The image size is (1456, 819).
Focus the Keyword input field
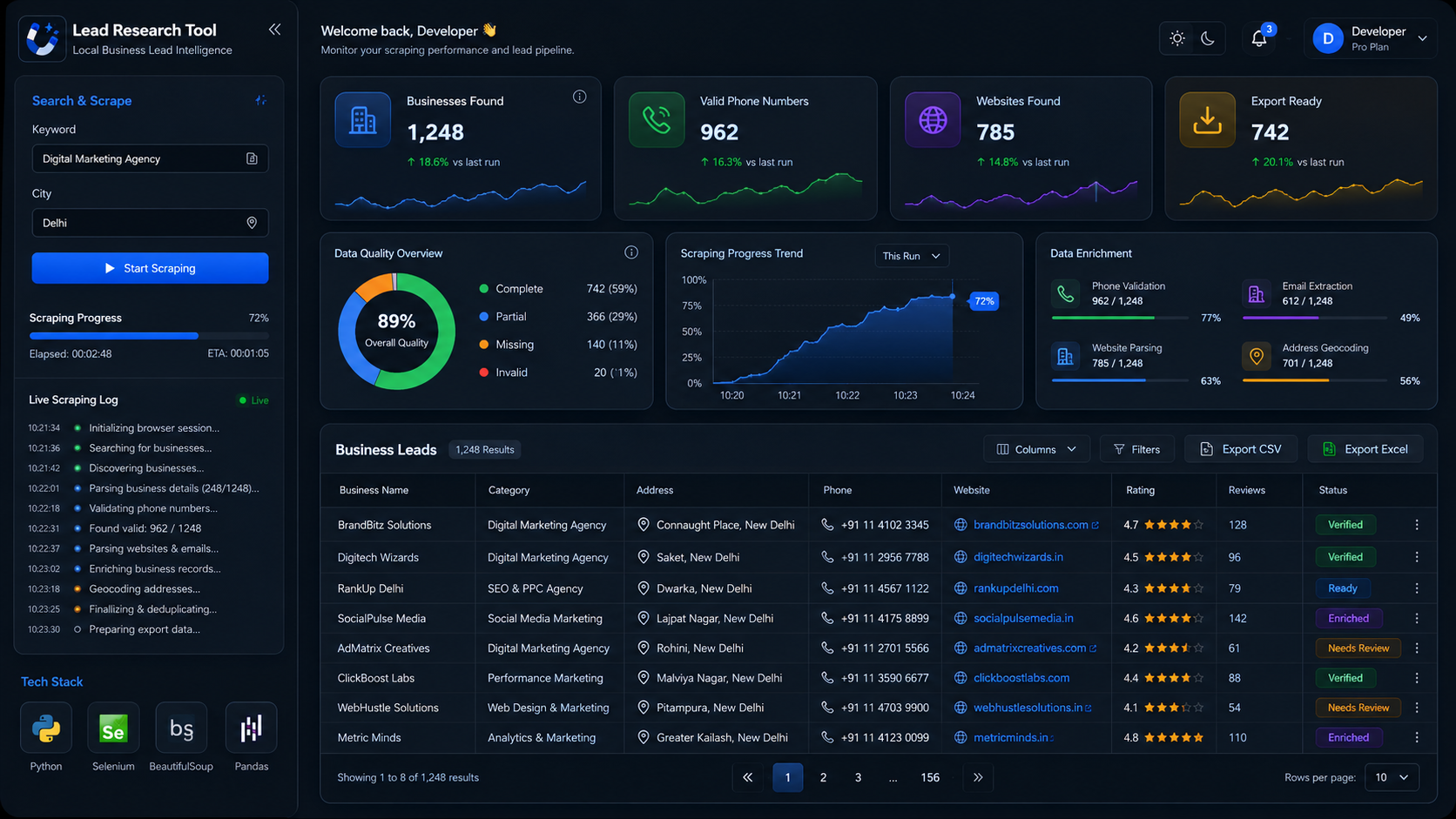click(150, 158)
